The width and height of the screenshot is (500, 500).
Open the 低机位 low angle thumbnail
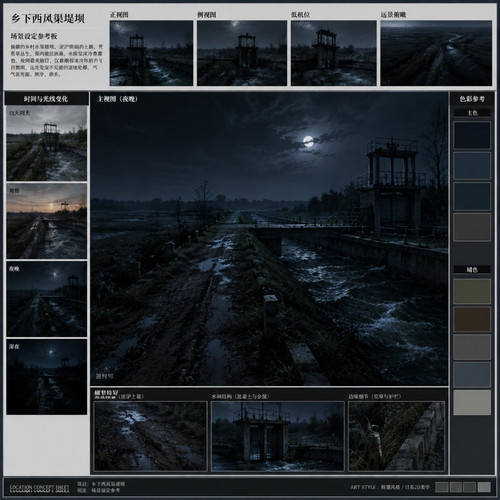[x=334, y=53]
